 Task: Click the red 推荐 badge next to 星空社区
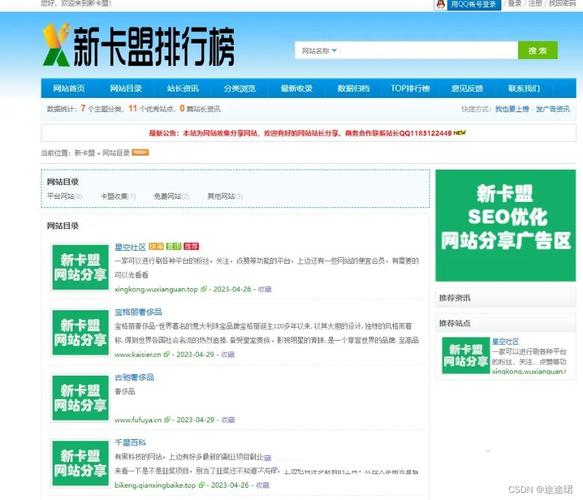tap(191, 246)
